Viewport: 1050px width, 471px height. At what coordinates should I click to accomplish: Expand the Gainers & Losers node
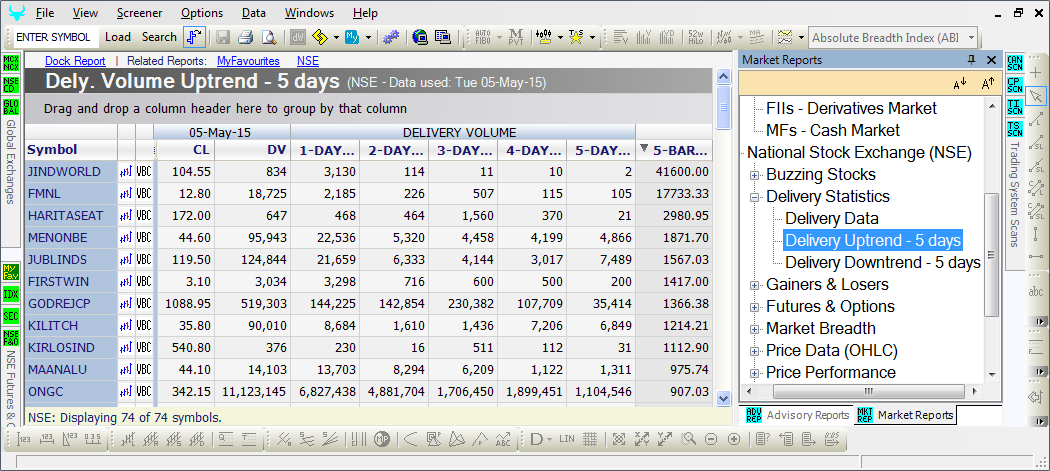[x=755, y=285]
